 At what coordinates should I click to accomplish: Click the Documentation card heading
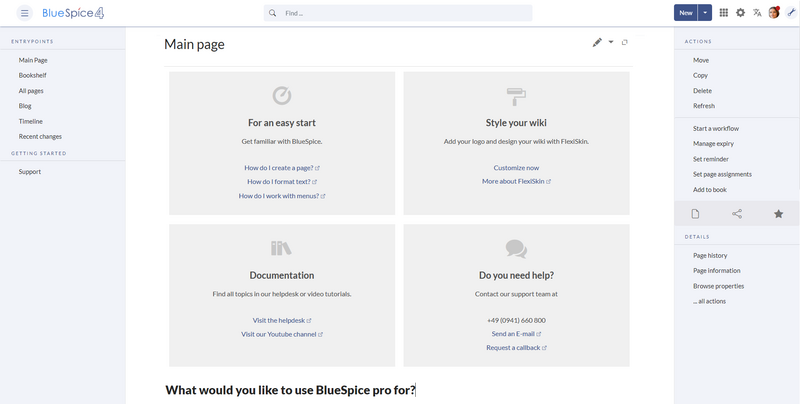pos(282,275)
